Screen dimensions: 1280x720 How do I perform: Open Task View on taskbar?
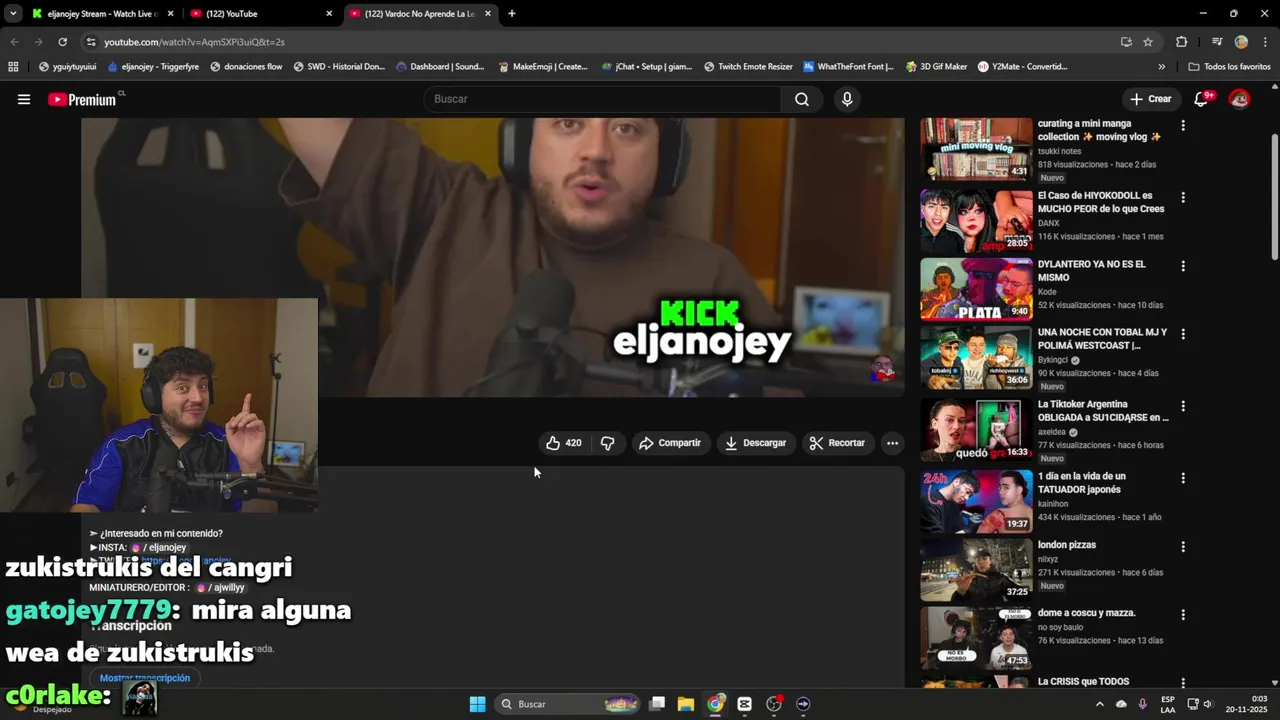[x=657, y=704]
